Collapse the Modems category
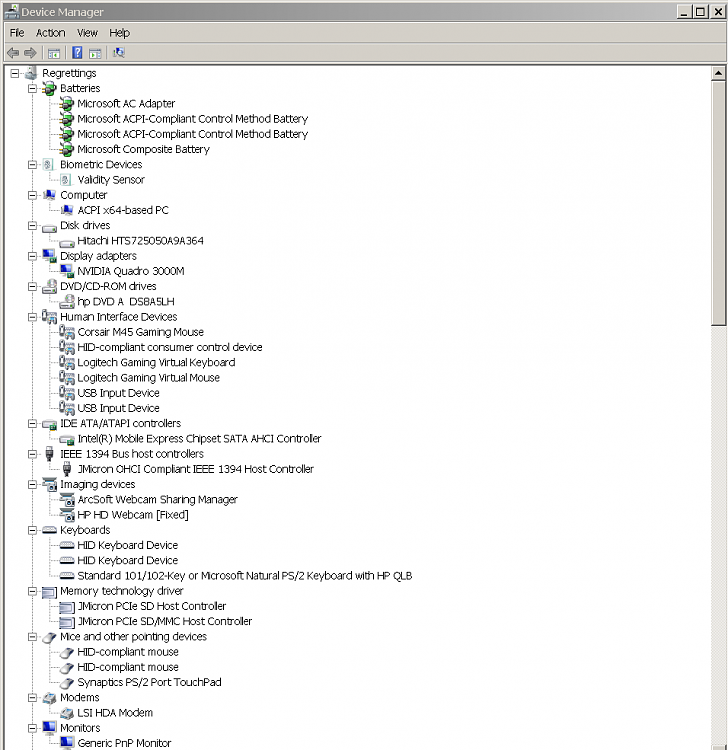Image resolution: width=728 pixels, height=750 pixels. 32,698
